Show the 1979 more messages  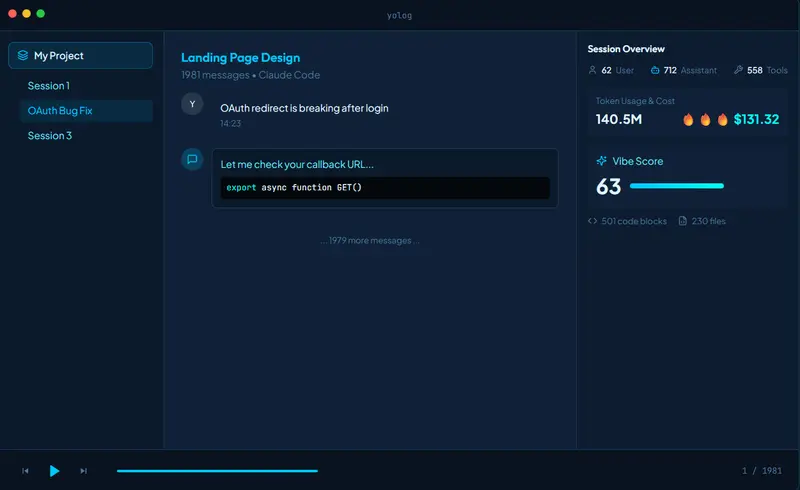pos(370,241)
